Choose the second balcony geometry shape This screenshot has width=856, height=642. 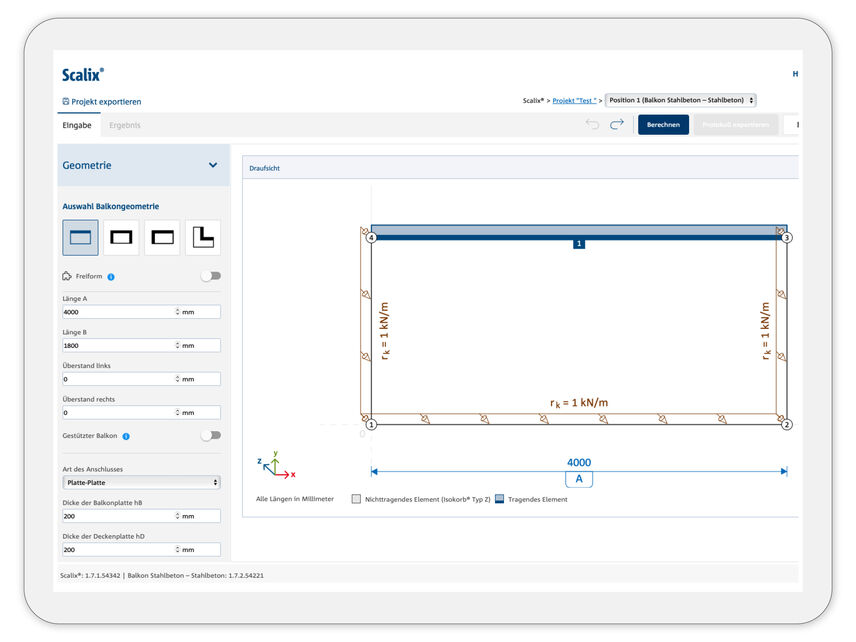coord(121,238)
